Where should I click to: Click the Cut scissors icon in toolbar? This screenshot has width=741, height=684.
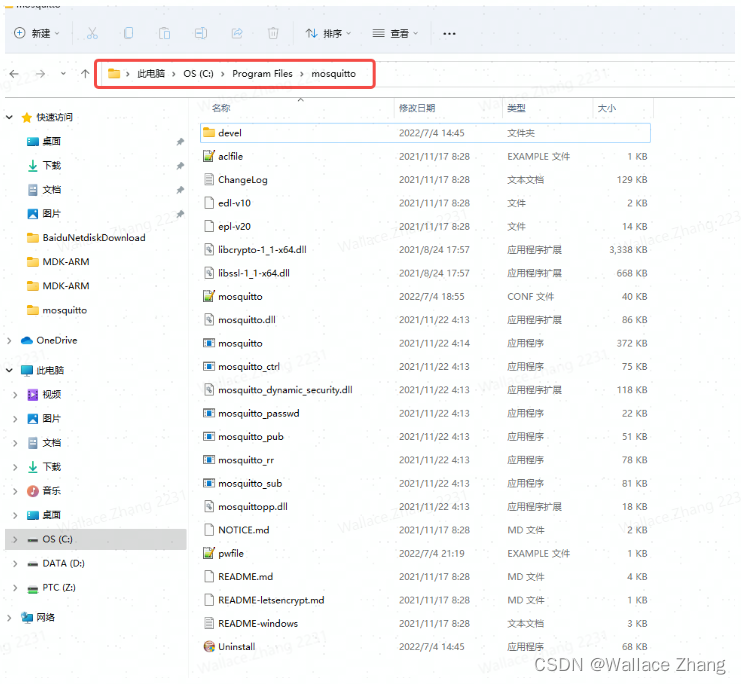92,33
